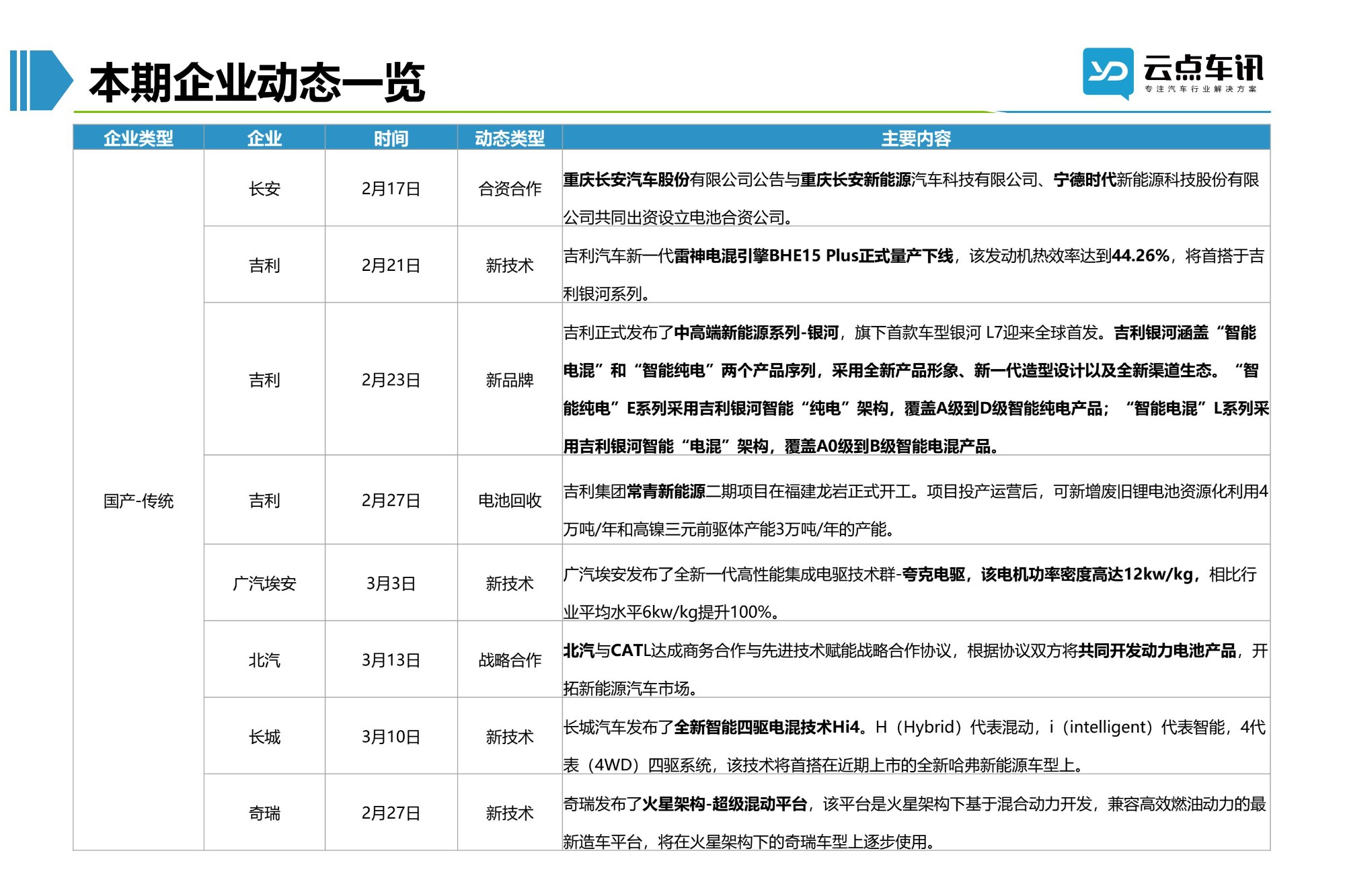
Task: Click the "2月23日" date cell
Action: pyautogui.click(x=391, y=380)
